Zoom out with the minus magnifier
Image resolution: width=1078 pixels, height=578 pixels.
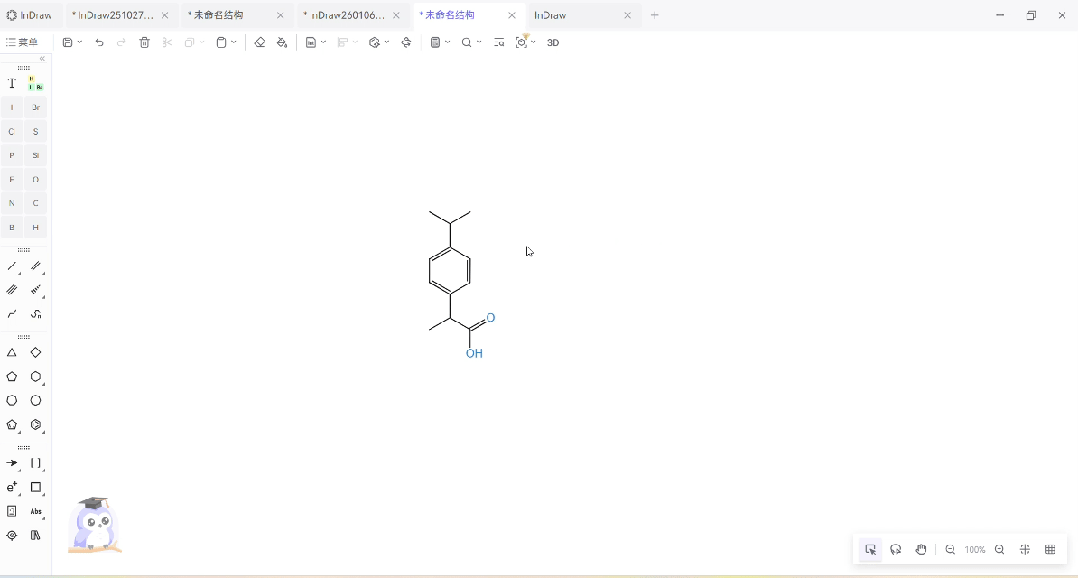coord(950,550)
